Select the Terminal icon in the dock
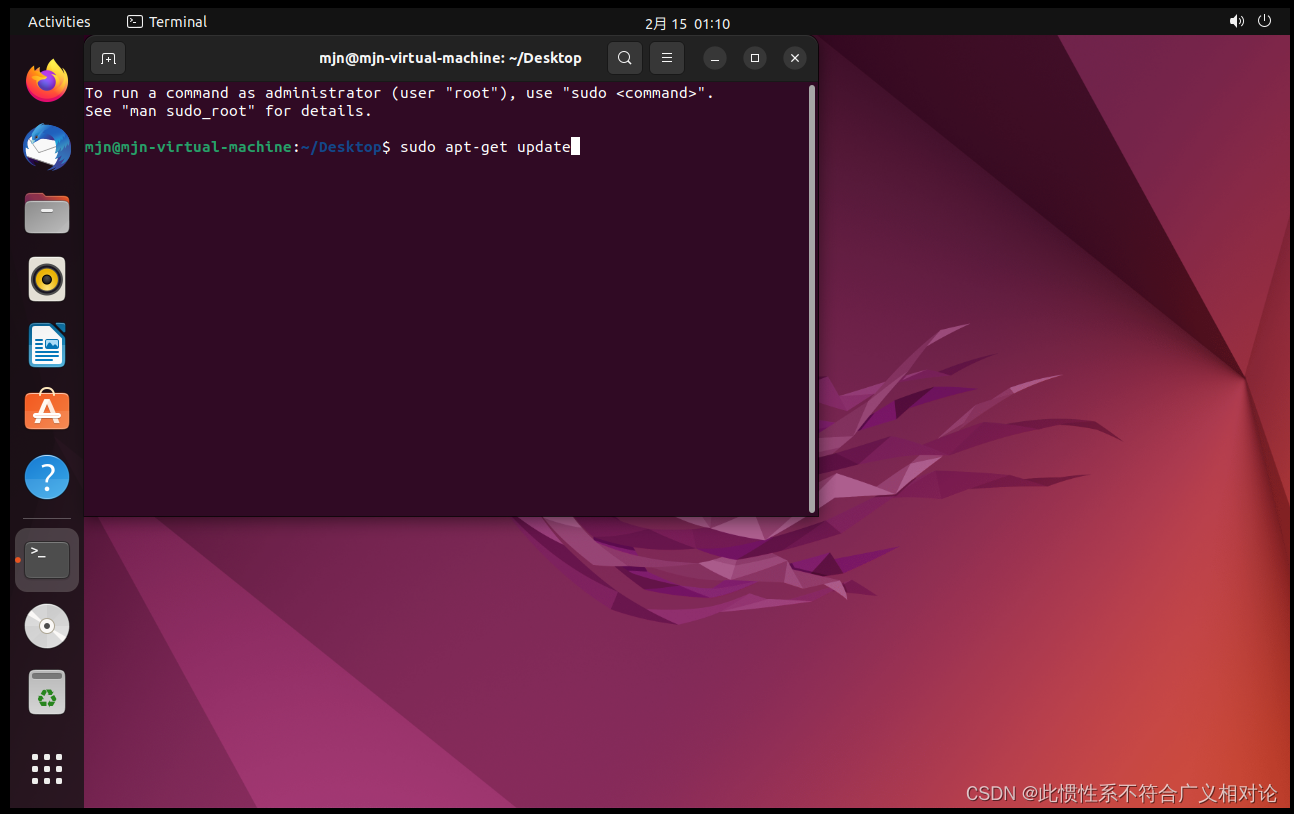 pyautogui.click(x=46, y=559)
